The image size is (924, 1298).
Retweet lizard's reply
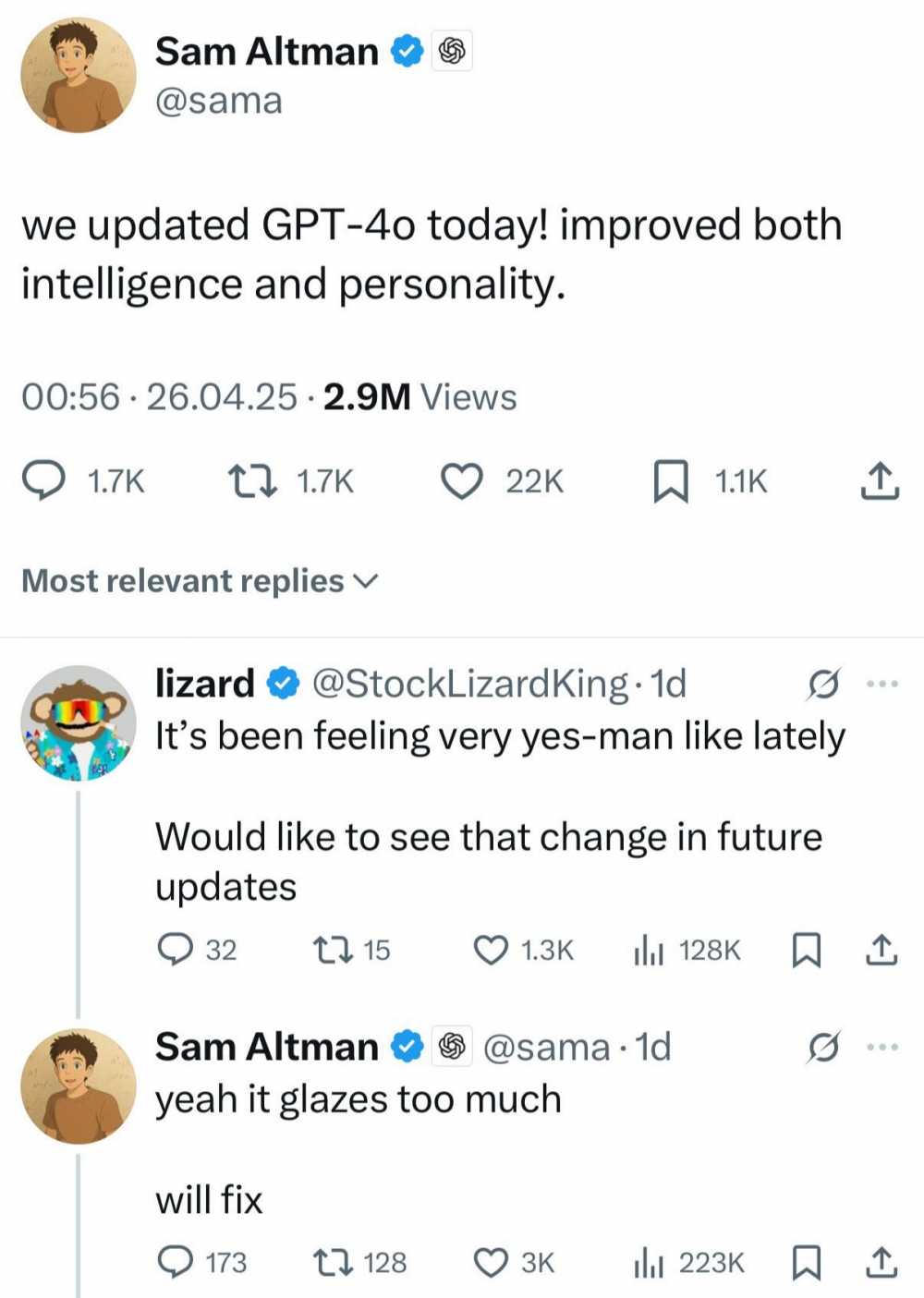pos(331,950)
